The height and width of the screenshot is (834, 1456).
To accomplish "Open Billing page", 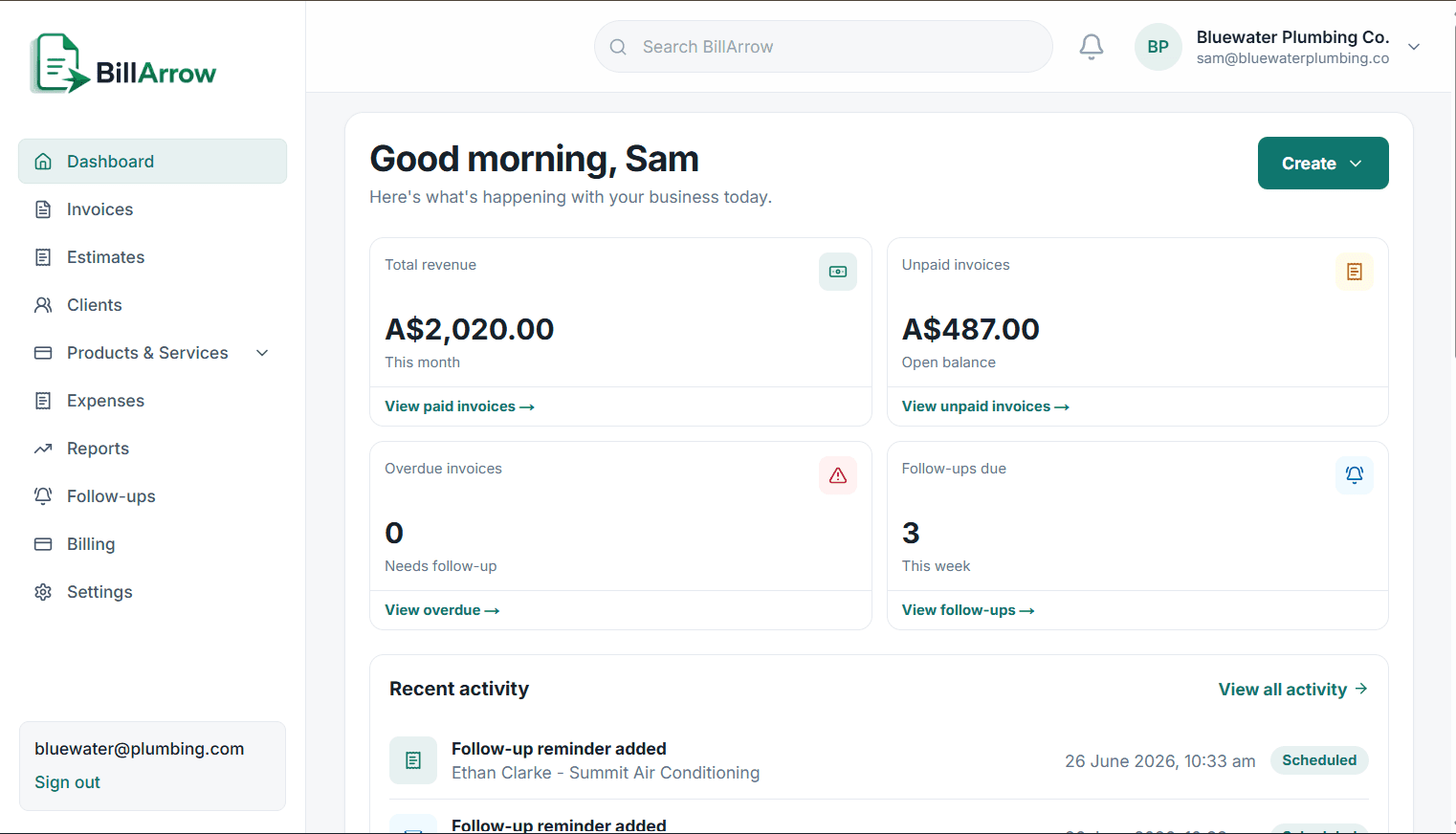I will [152, 544].
